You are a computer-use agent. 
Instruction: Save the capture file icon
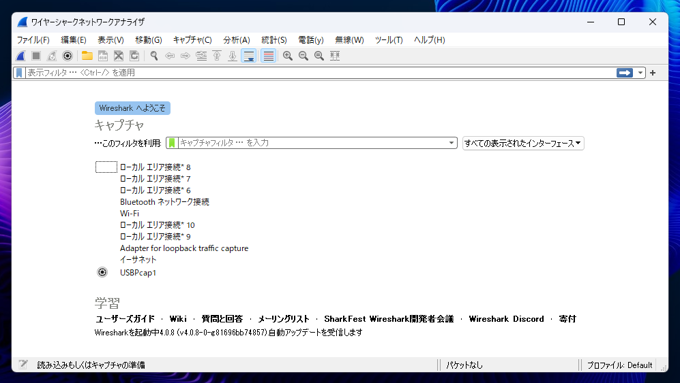[x=103, y=56]
